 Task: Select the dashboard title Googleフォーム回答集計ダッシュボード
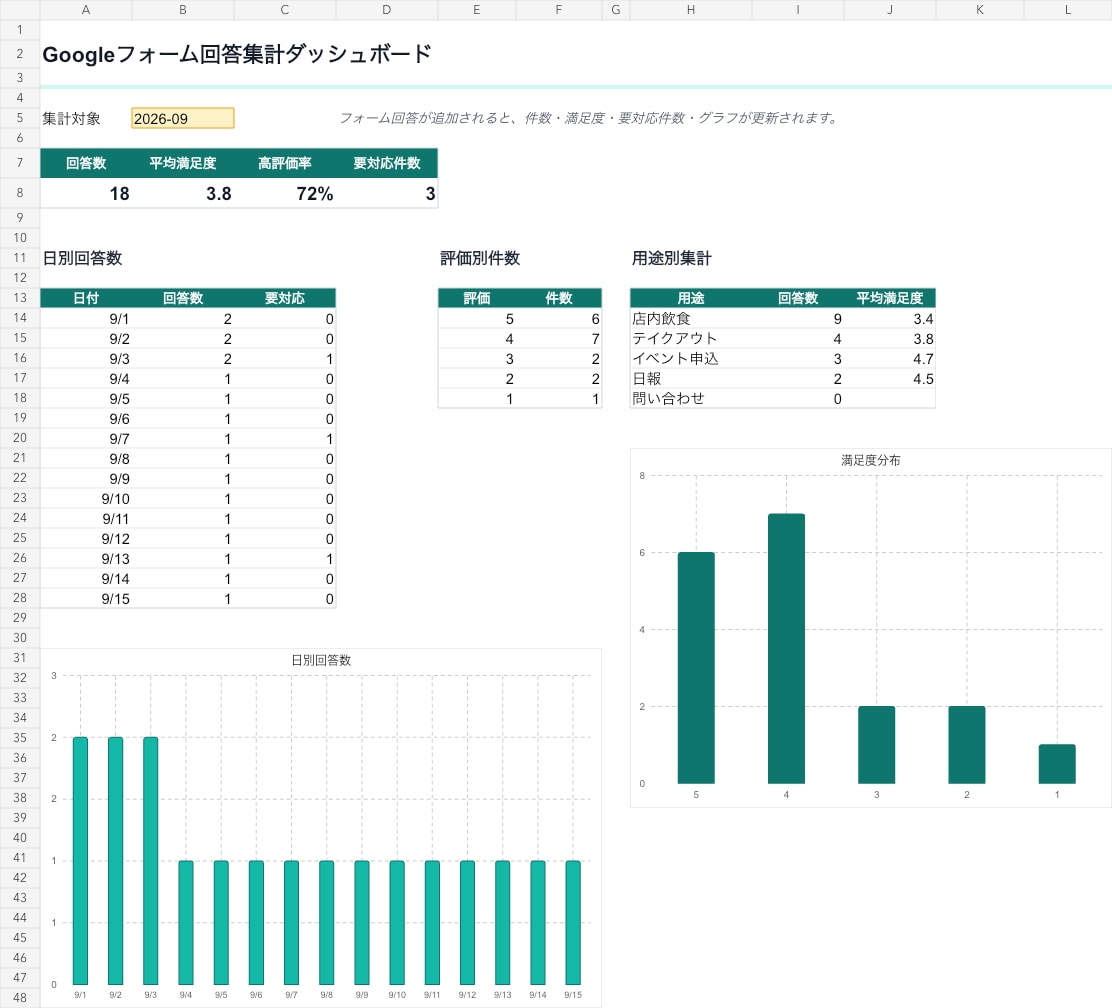pos(237,55)
